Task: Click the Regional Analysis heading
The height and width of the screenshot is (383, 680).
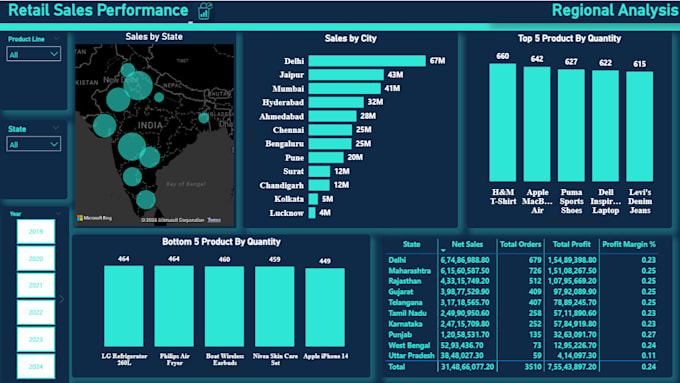Action: click(x=615, y=10)
